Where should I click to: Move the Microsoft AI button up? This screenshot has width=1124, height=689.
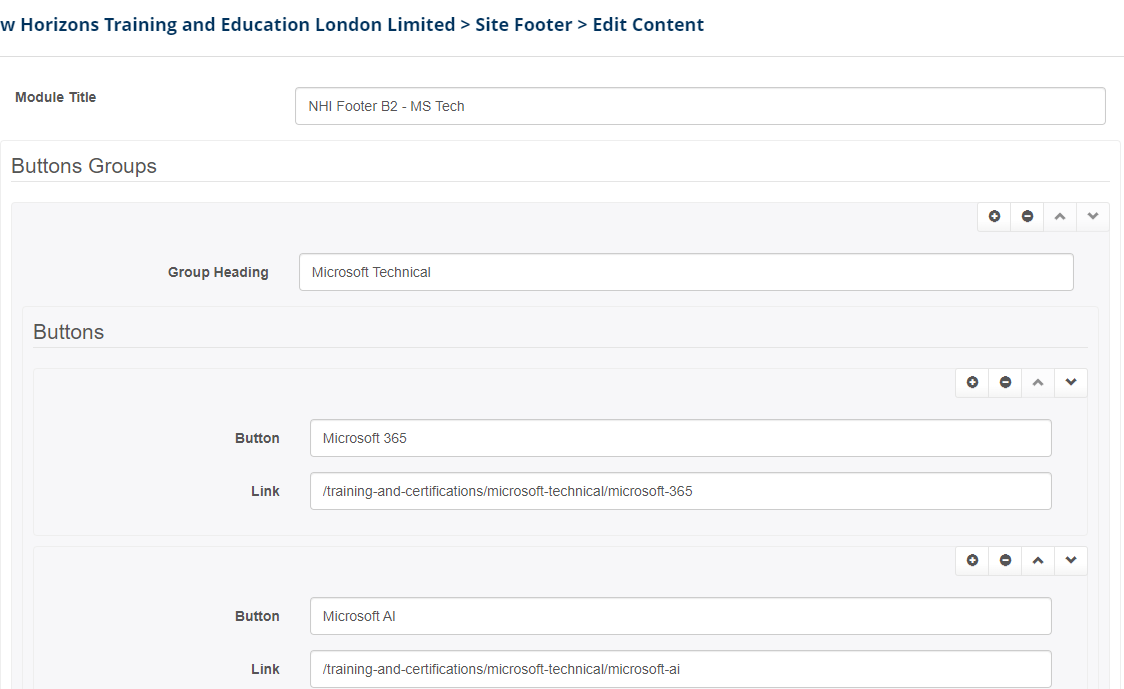1038,560
